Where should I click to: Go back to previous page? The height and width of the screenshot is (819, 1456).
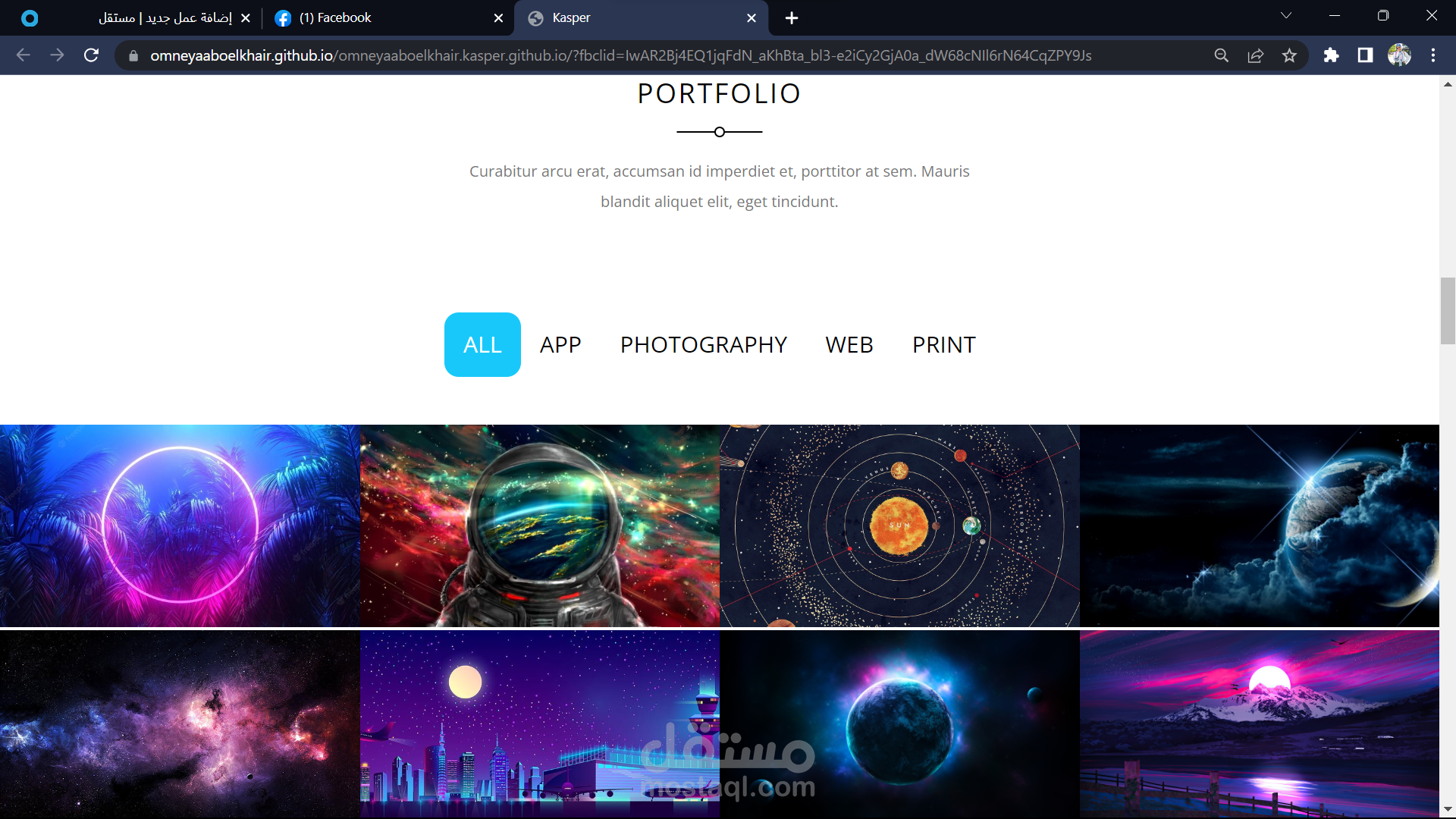pyautogui.click(x=24, y=55)
